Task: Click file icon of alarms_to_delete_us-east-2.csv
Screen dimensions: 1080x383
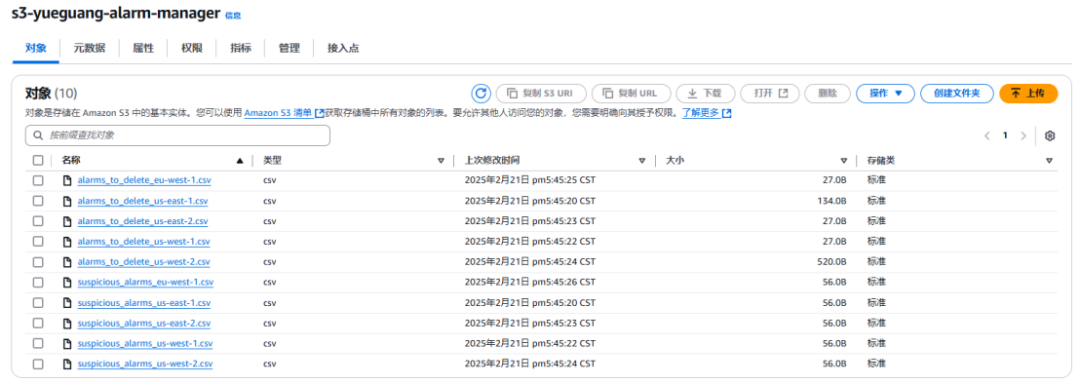Action: (67, 221)
